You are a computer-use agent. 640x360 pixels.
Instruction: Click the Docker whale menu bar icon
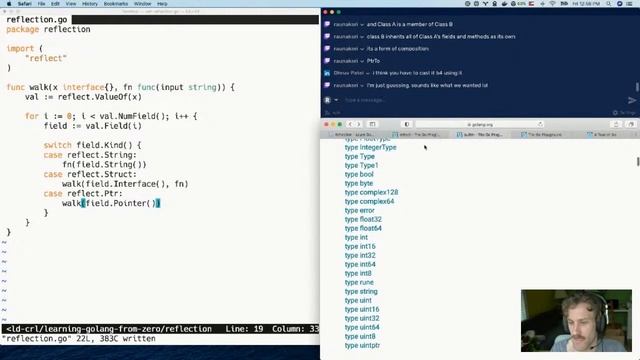pos(504,4)
